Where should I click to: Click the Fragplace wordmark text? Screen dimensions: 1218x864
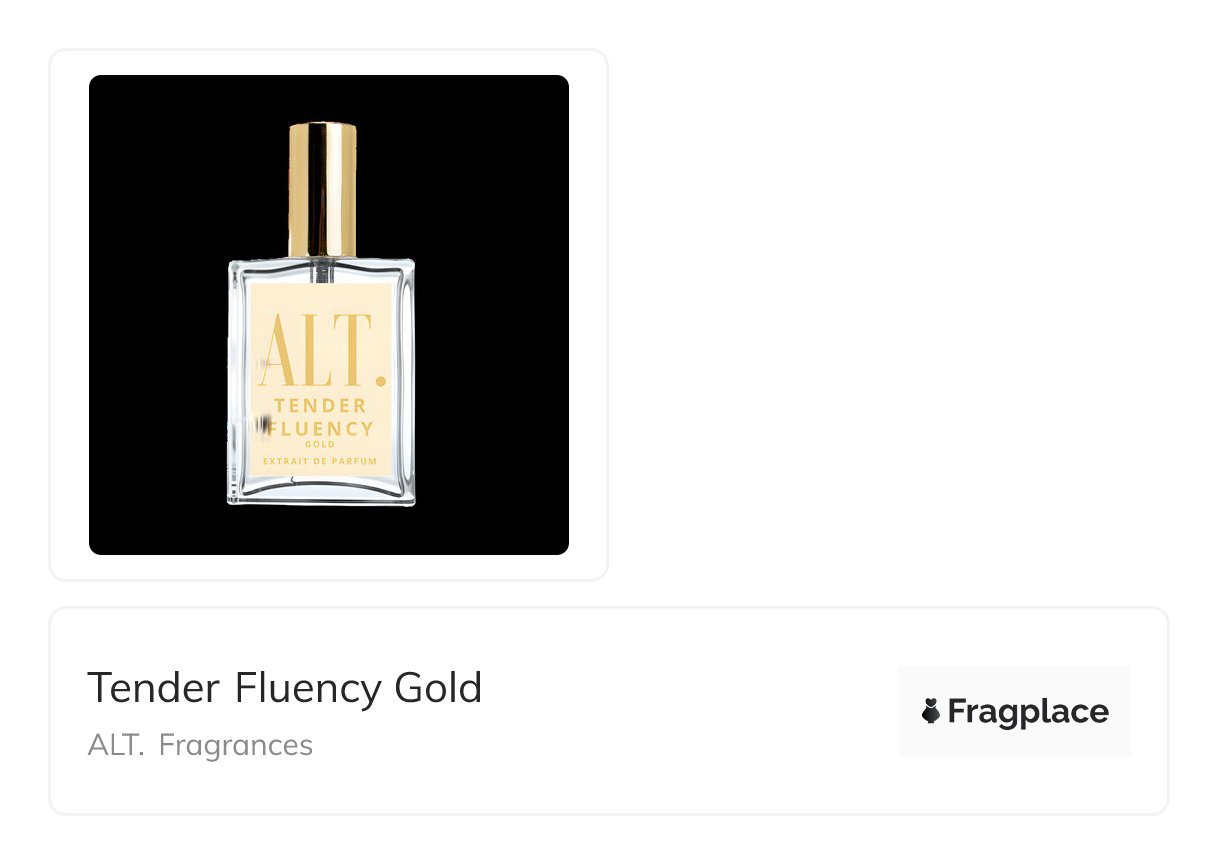pos(1028,712)
